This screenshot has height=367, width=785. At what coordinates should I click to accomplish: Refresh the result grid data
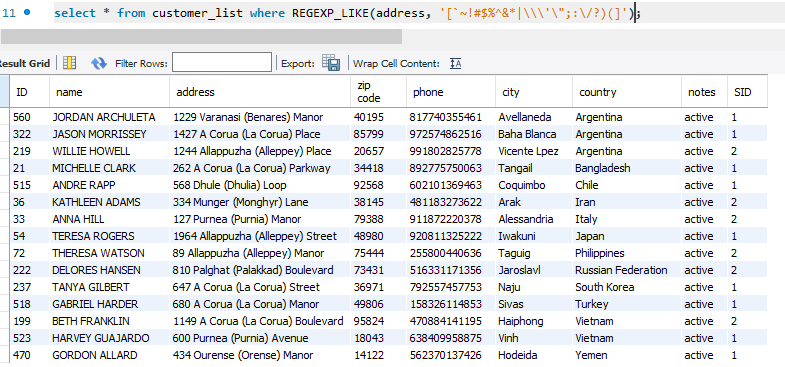coord(99,63)
